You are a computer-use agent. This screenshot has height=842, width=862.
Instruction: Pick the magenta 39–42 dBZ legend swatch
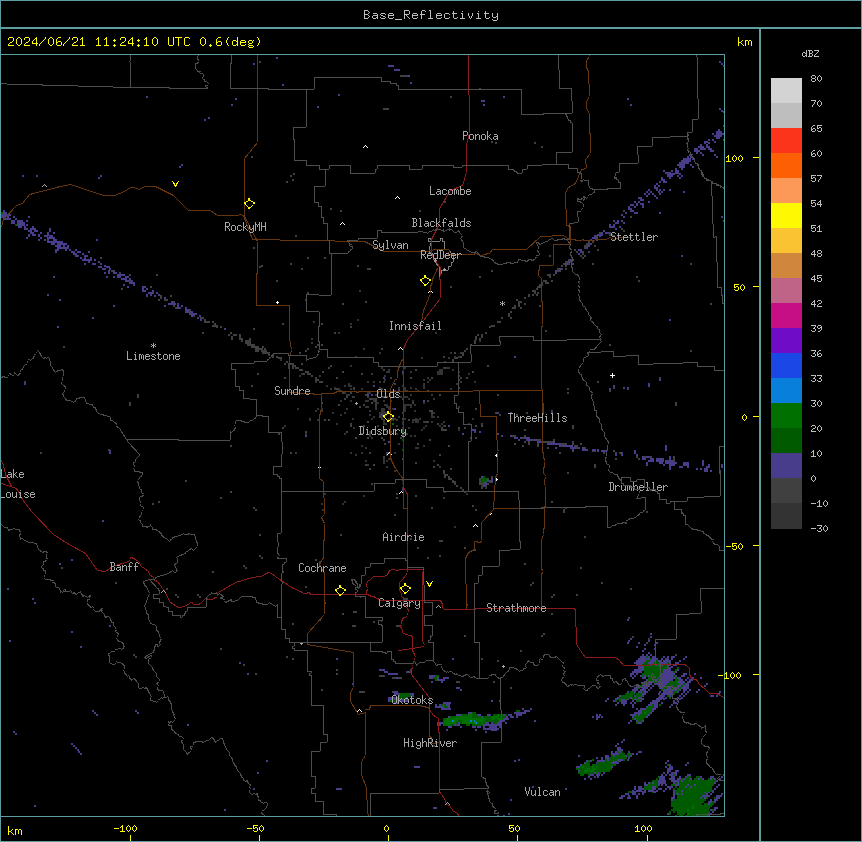point(786,315)
